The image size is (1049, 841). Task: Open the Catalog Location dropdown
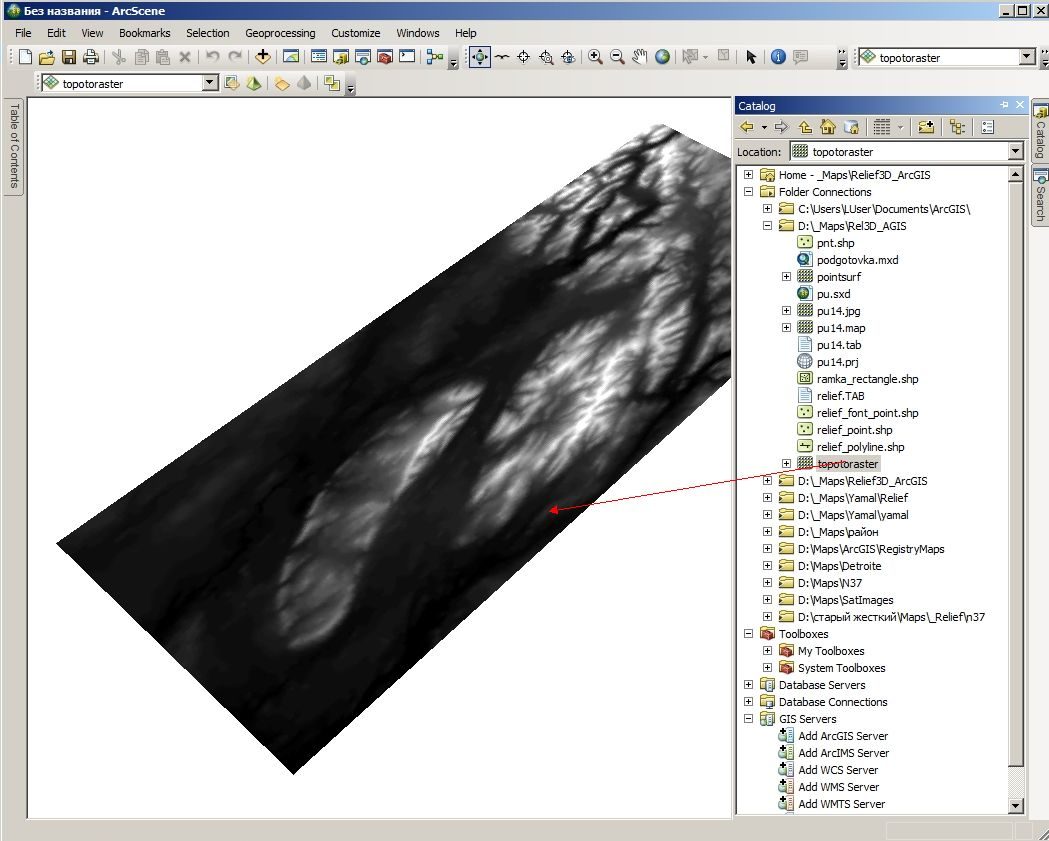click(x=1016, y=151)
